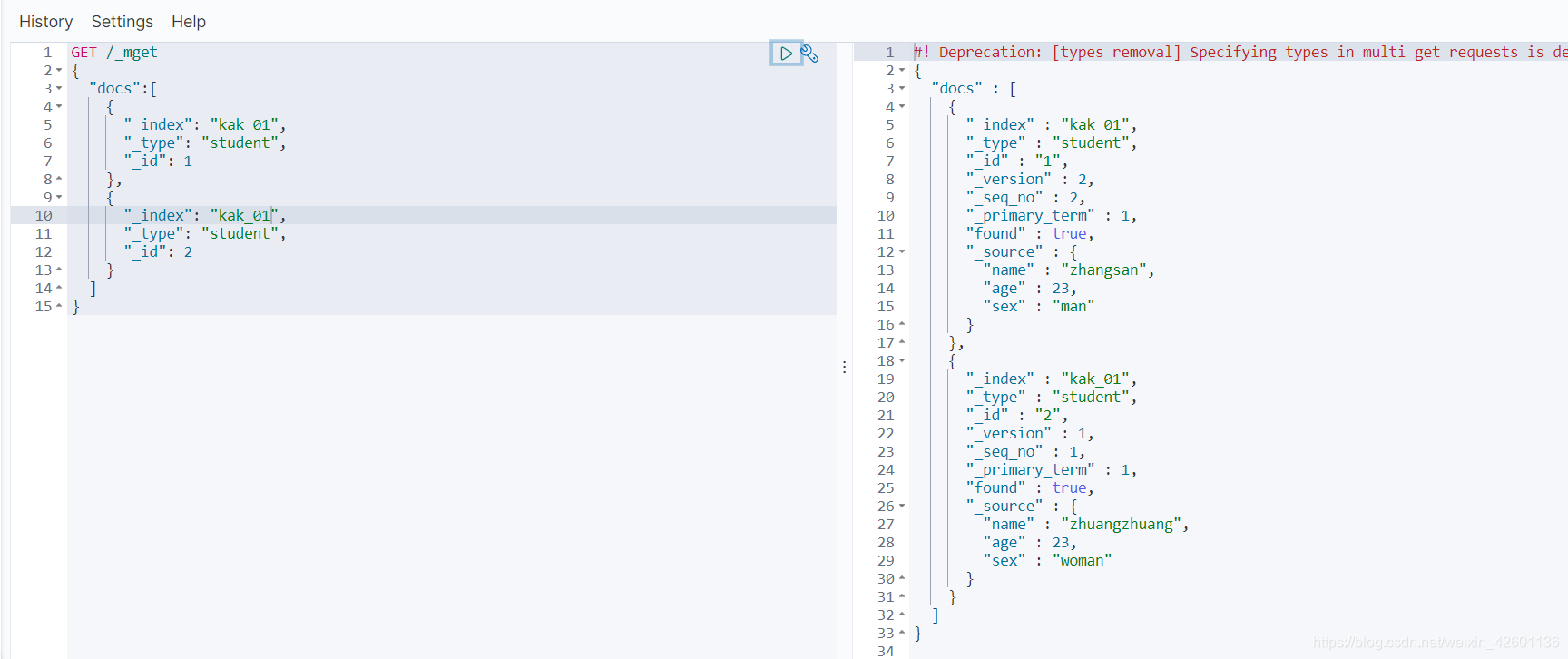Viewport: 1568px width, 659px height.
Task: Click "found" : true on response line 11
Action: click(1030, 234)
